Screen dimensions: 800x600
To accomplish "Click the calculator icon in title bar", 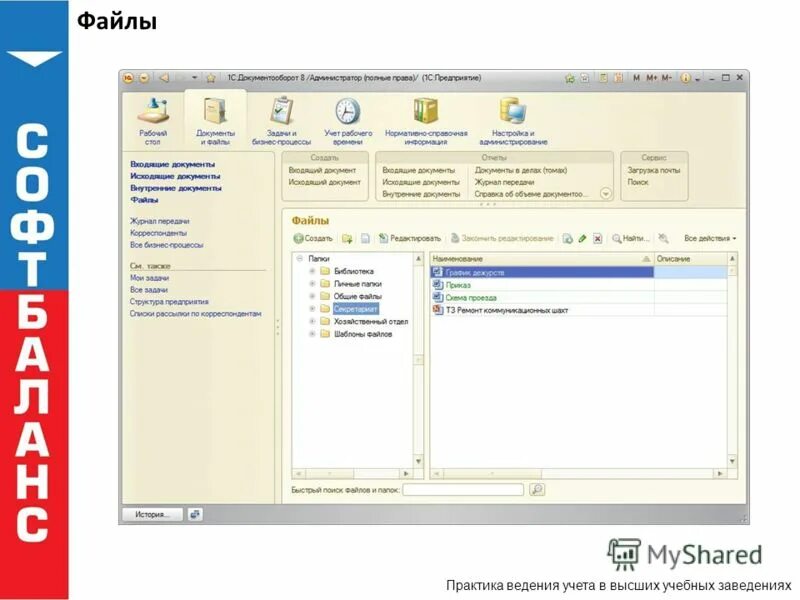I will click(603, 78).
